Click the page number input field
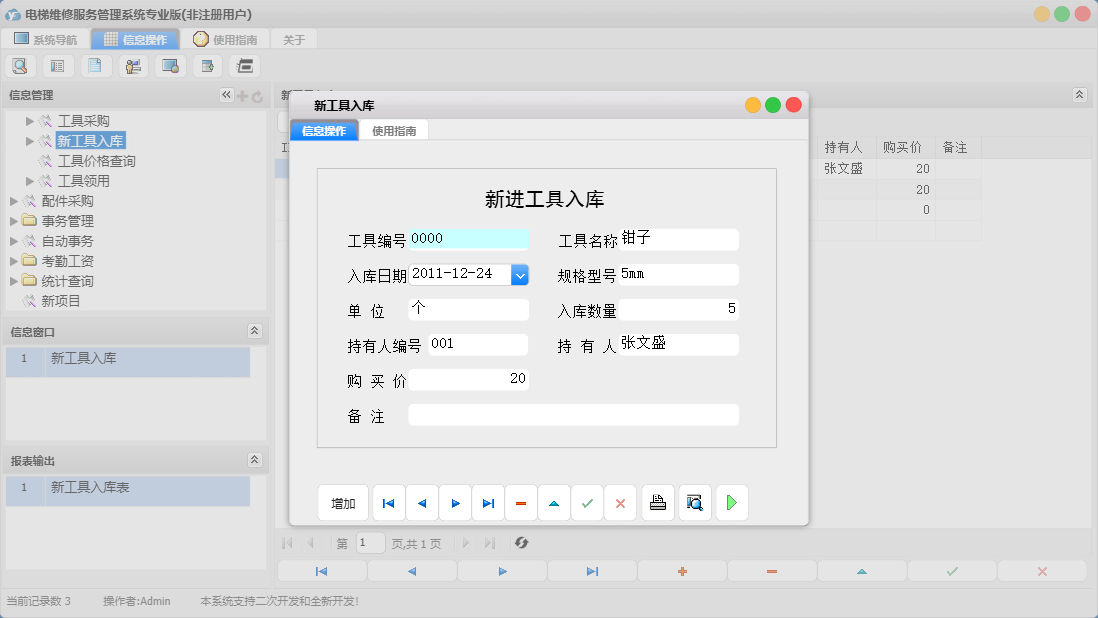This screenshot has width=1098, height=618. click(370, 543)
